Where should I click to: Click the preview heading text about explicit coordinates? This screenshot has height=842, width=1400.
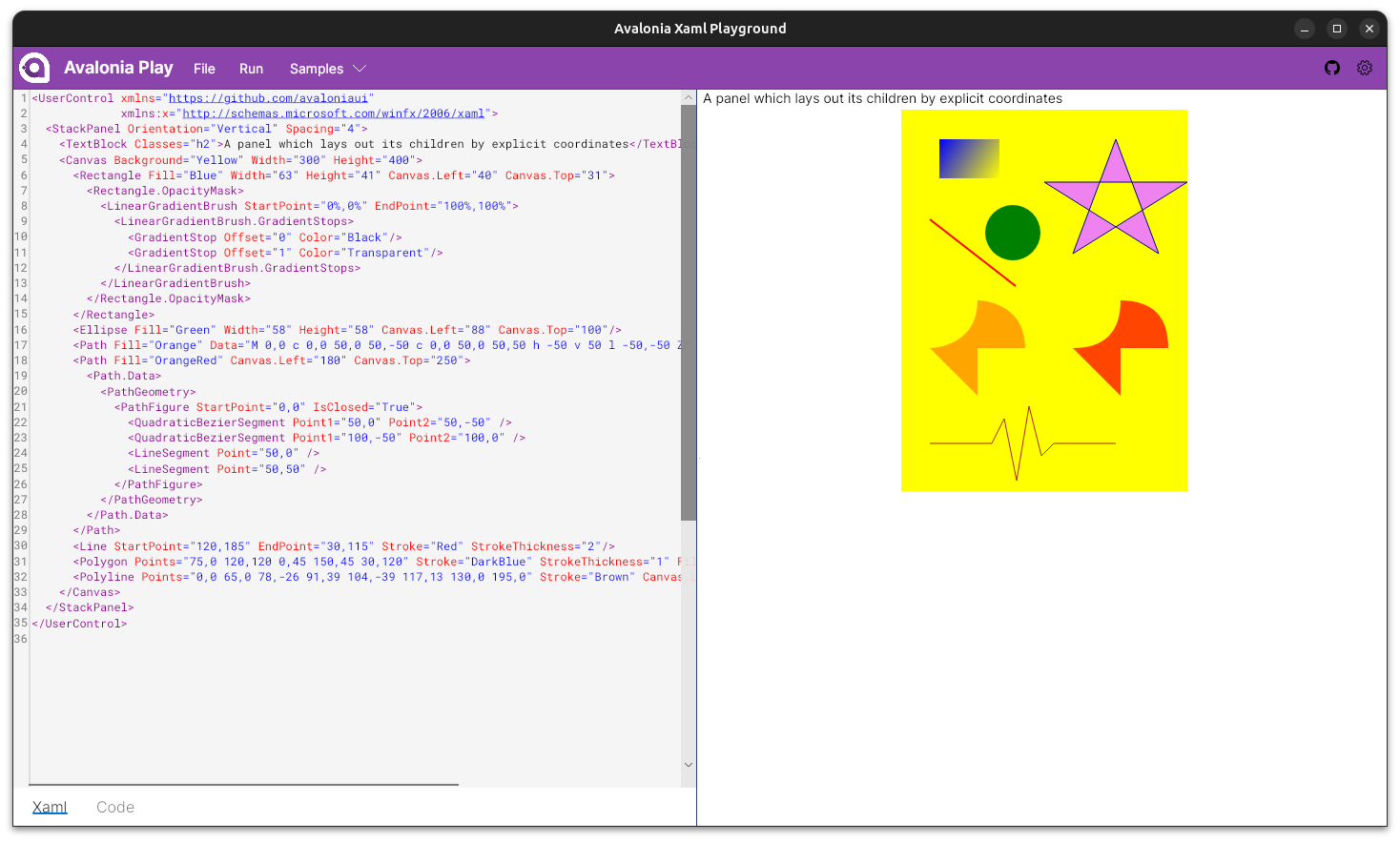[x=882, y=98]
